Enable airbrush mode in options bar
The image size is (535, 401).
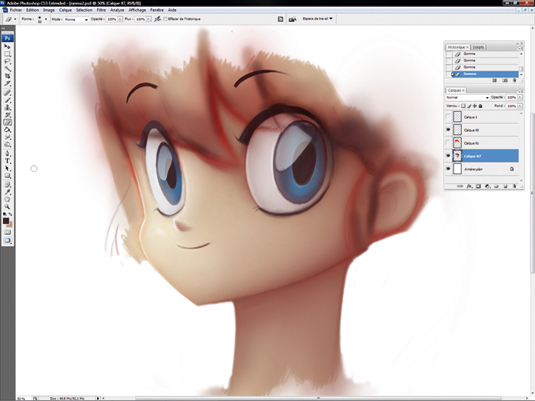click(x=157, y=19)
